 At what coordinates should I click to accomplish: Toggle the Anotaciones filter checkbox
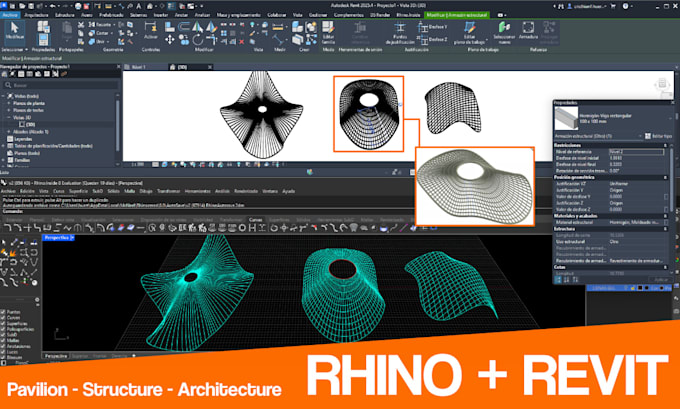click(x=3, y=346)
